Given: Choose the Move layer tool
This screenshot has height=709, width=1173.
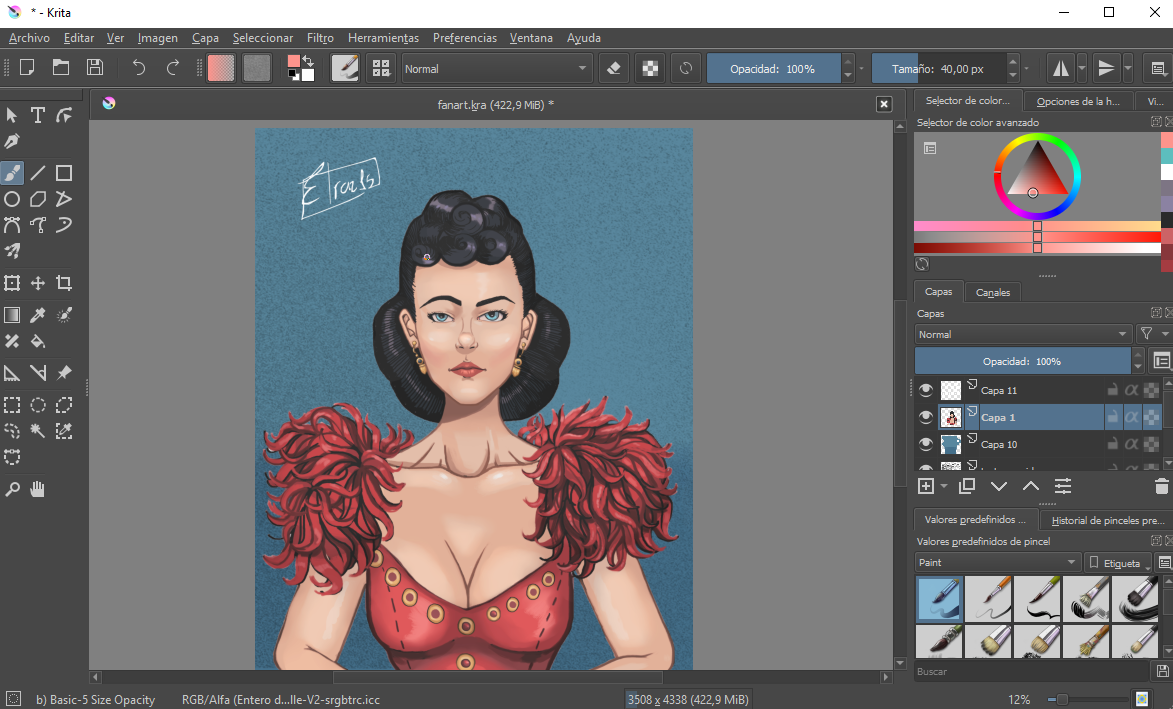Looking at the screenshot, I should coord(37,283).
